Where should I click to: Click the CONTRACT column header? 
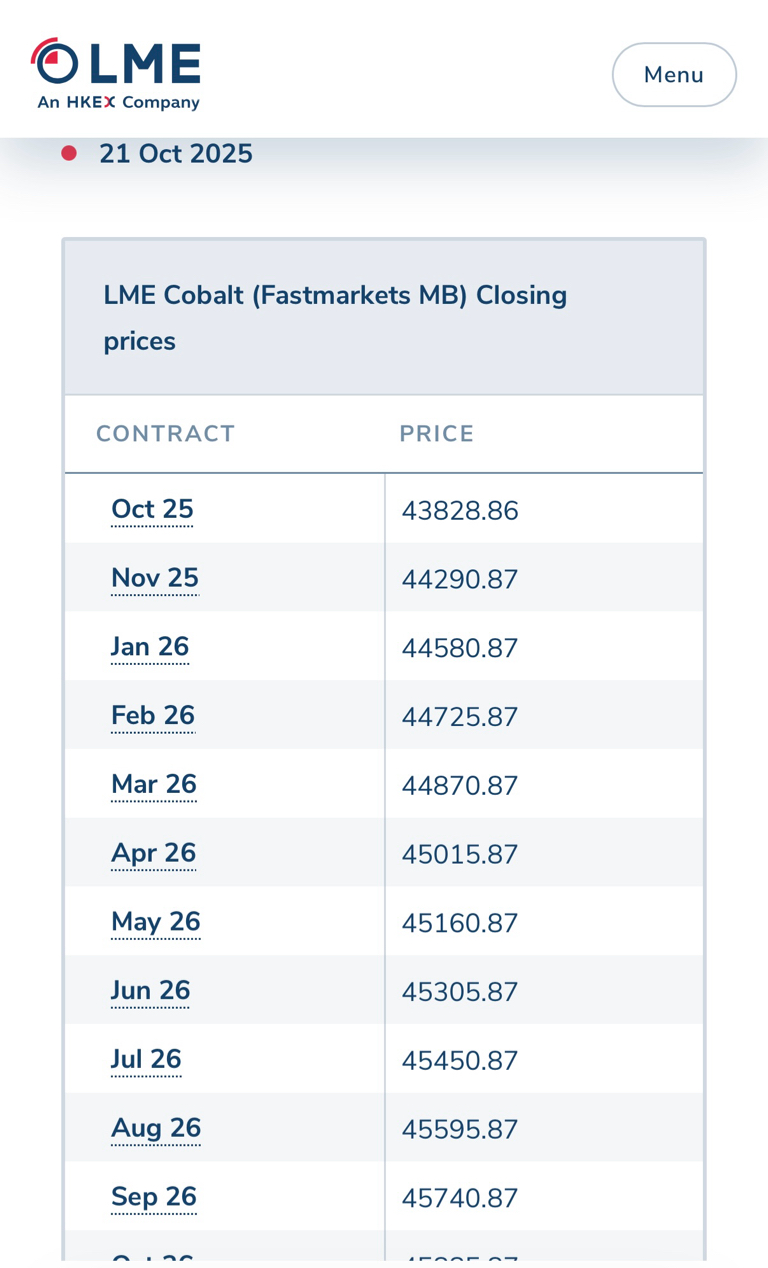[165, 434]
